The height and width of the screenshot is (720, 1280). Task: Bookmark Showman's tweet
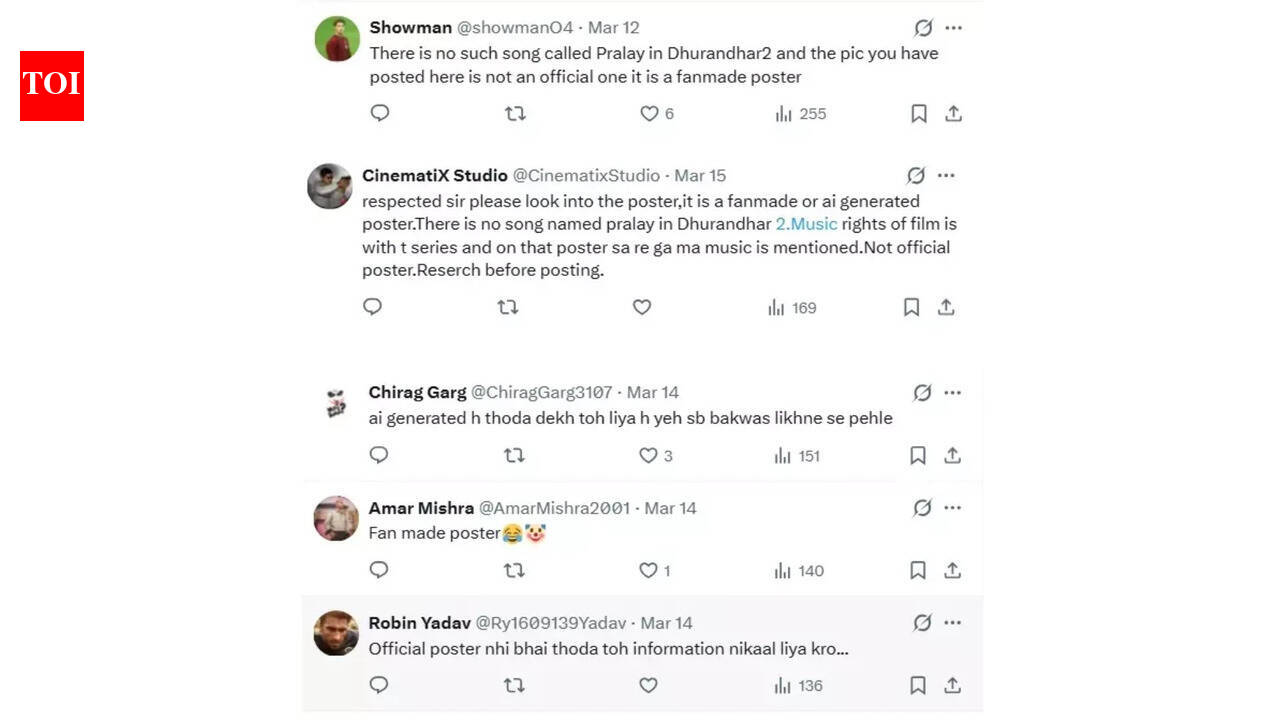tap(918, 113)
